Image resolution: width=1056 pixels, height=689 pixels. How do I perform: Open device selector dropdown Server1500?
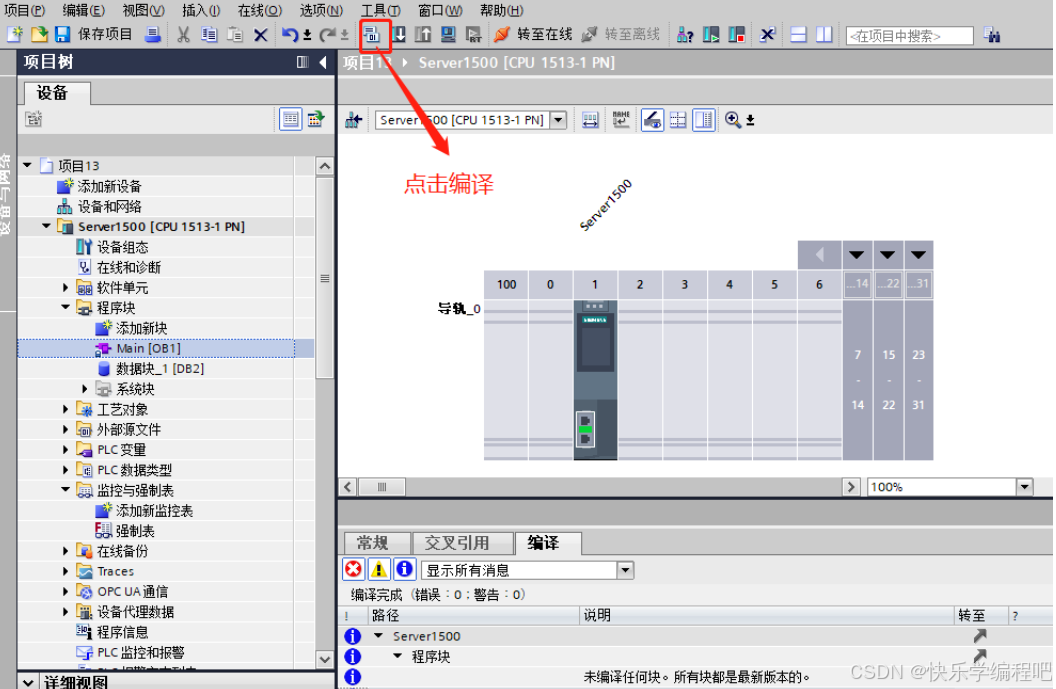coord(559,120)
